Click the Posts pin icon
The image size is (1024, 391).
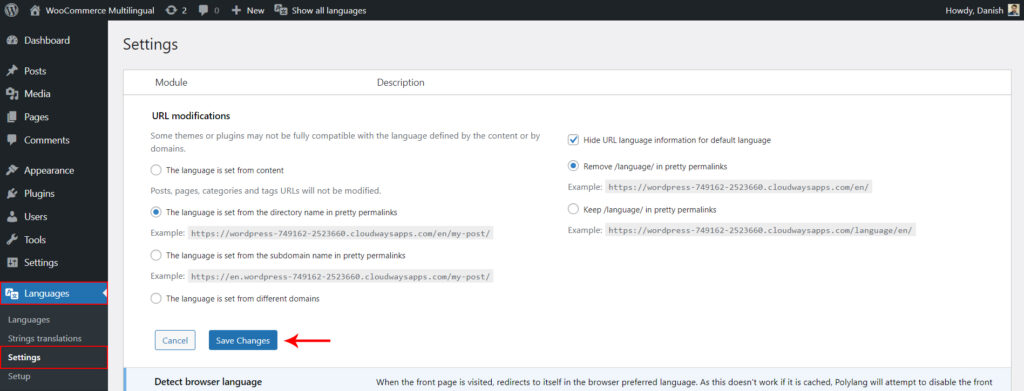12,70
